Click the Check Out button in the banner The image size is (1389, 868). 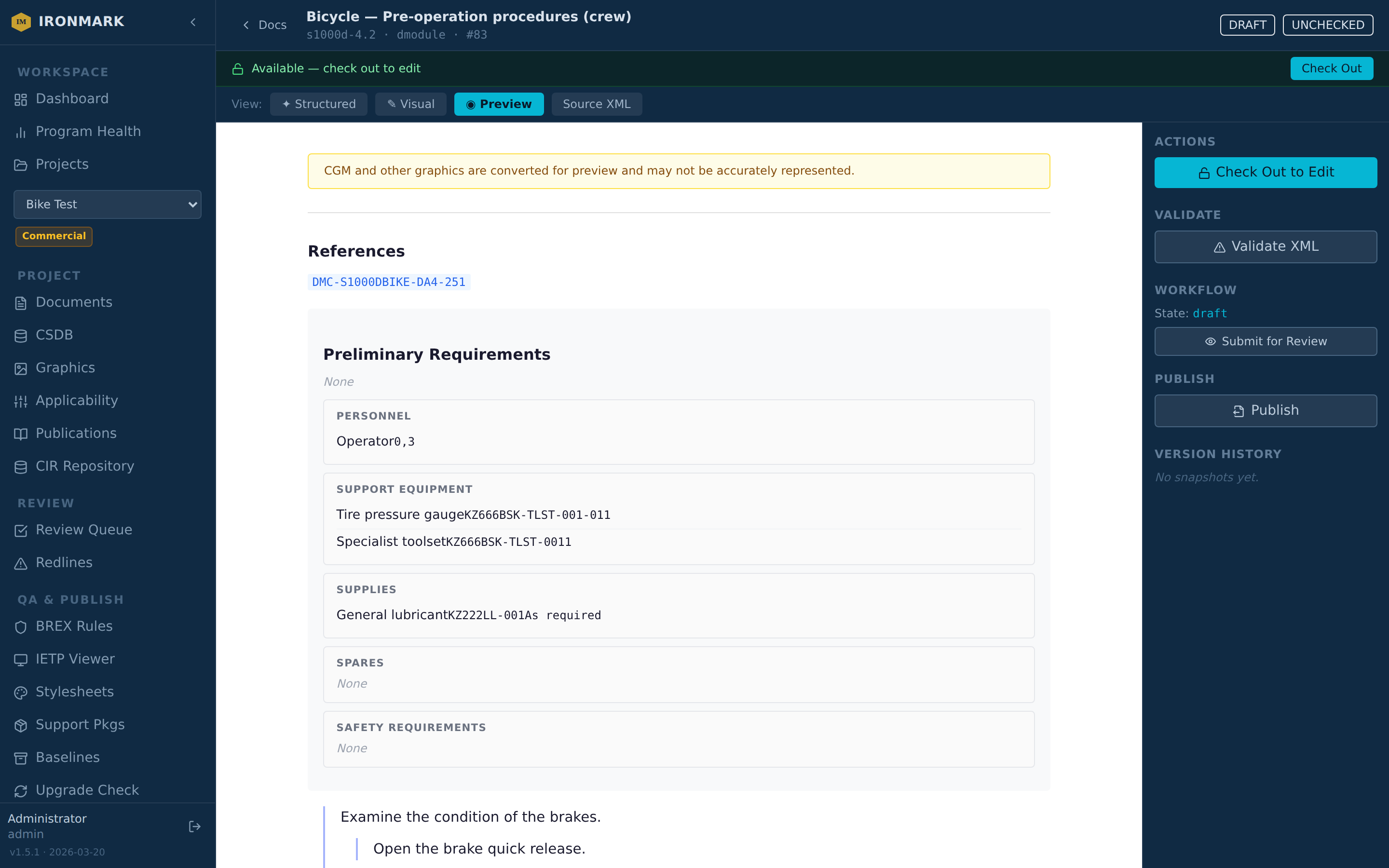tap(1331, 68)
